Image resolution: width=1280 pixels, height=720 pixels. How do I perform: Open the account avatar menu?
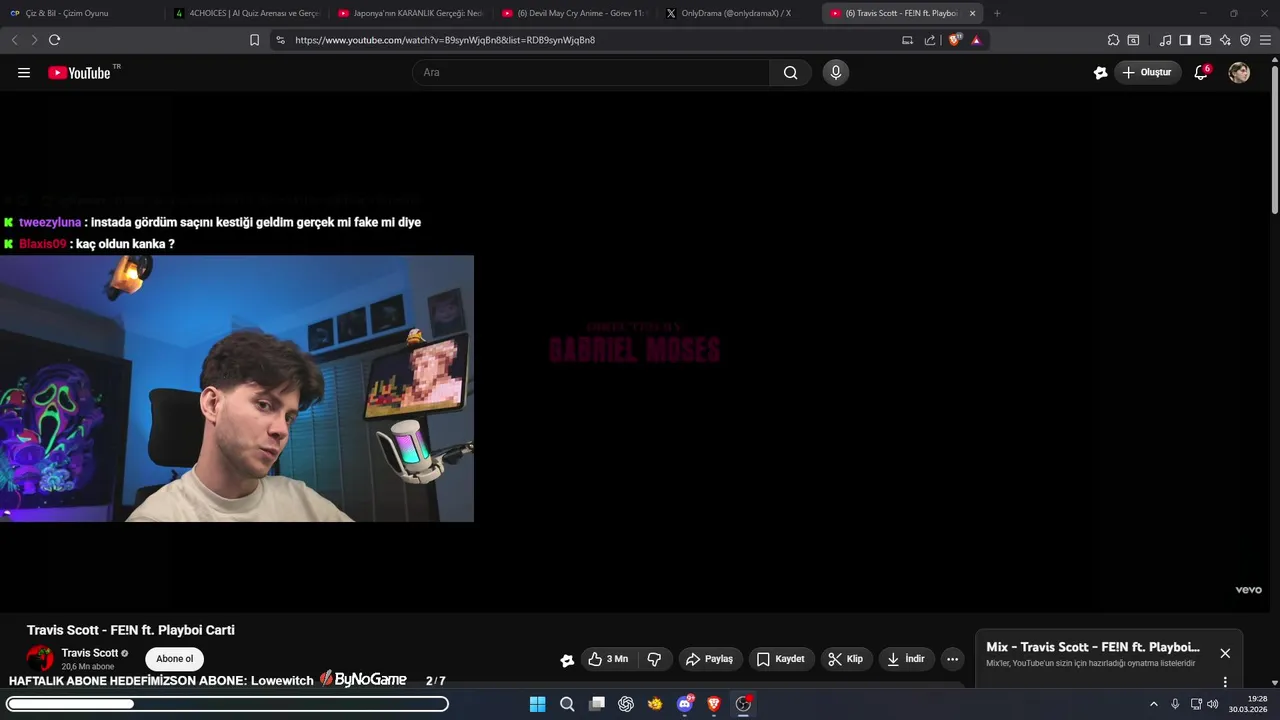(x=1239, y=73)
